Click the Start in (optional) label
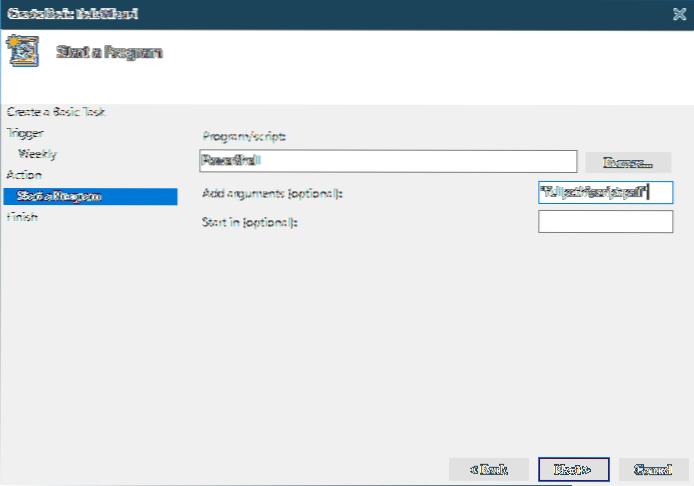This screenshot has width=694, height=486. pyautogui.click(x=250, y=222)
